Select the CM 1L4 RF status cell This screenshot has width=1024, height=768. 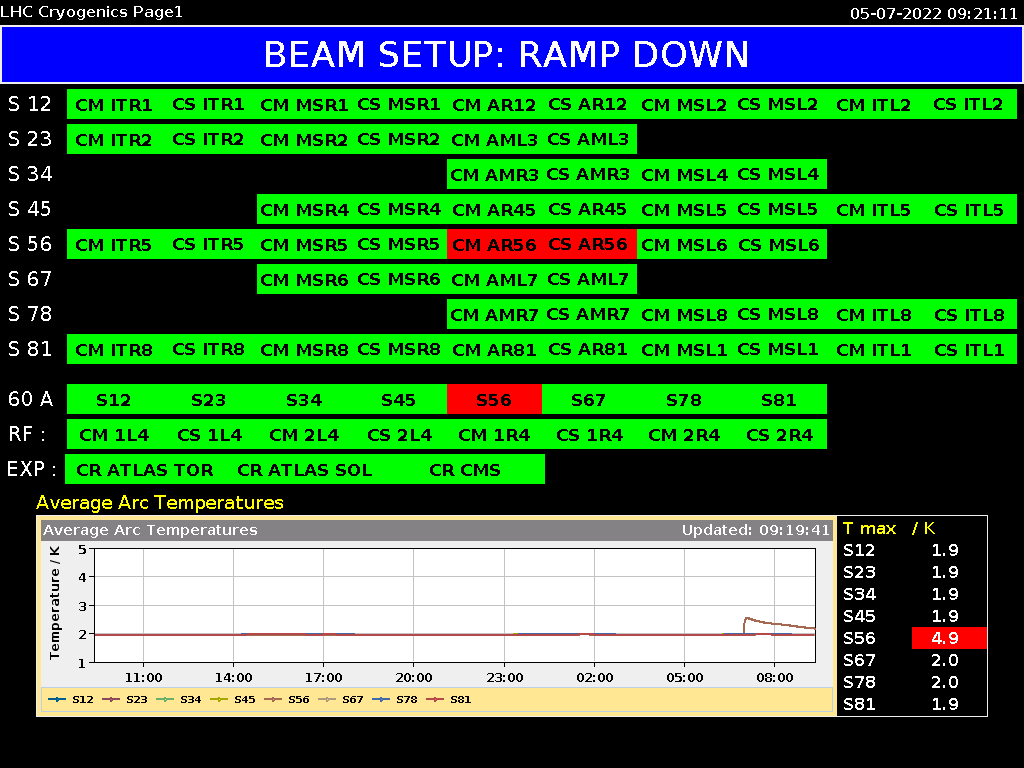pos(114,435)
